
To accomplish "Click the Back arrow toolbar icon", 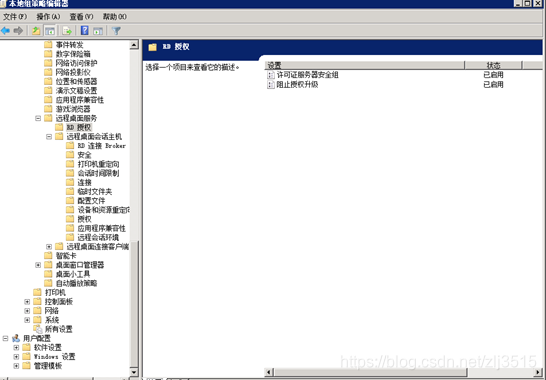I will tap(5, 31).
